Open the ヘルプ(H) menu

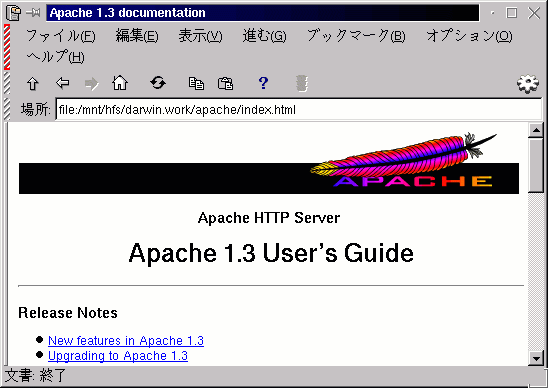(55, 57)
